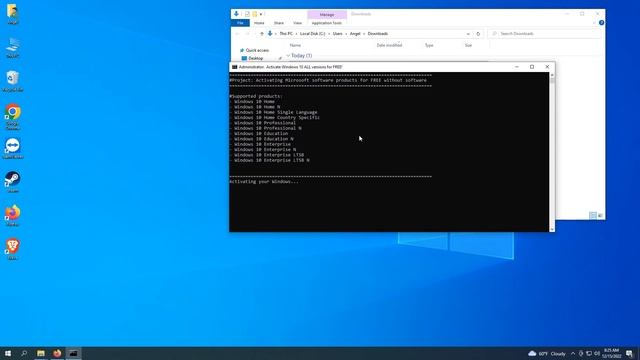Open the Brave browser desktop shortcut
The height and width of the screenshot is (360, 640).
[13, 249]
